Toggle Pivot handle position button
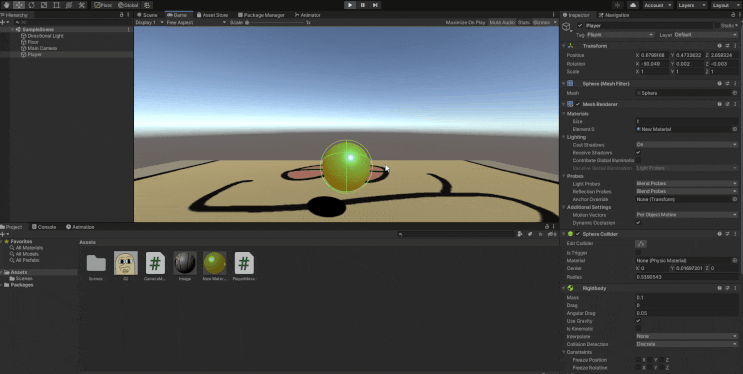The height and width of the screenshot is (374, 743). tap(103, 5)
